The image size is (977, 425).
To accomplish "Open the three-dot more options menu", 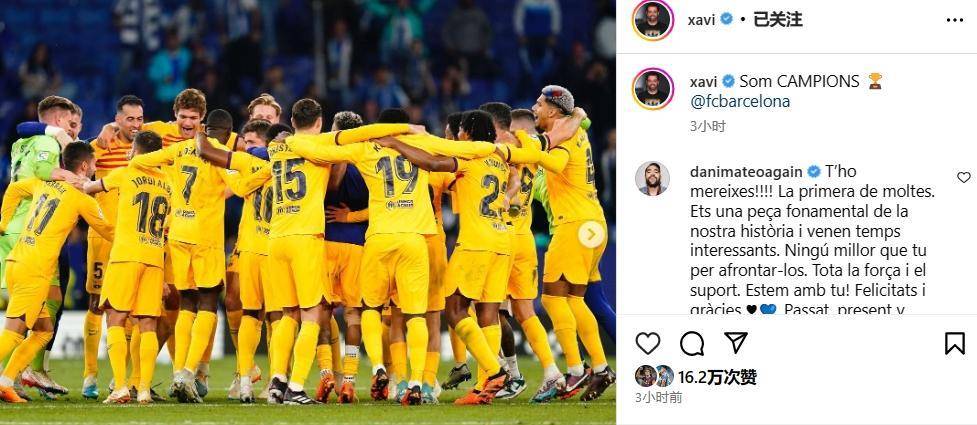I will (x=955, y=20).
